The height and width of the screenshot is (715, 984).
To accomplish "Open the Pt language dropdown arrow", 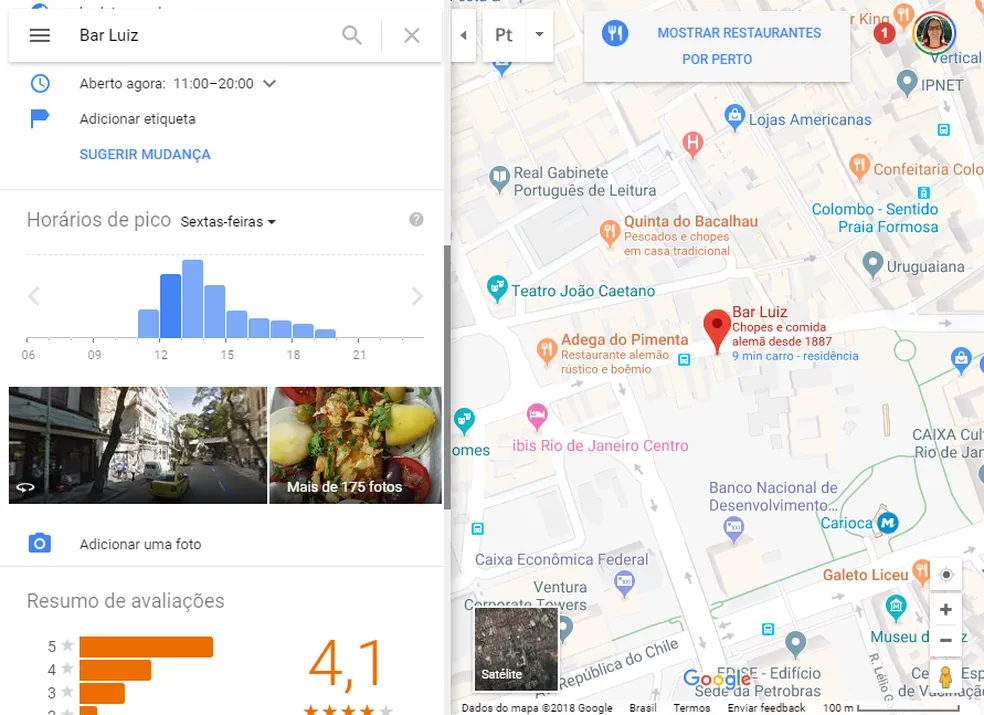I will (539, 35).
